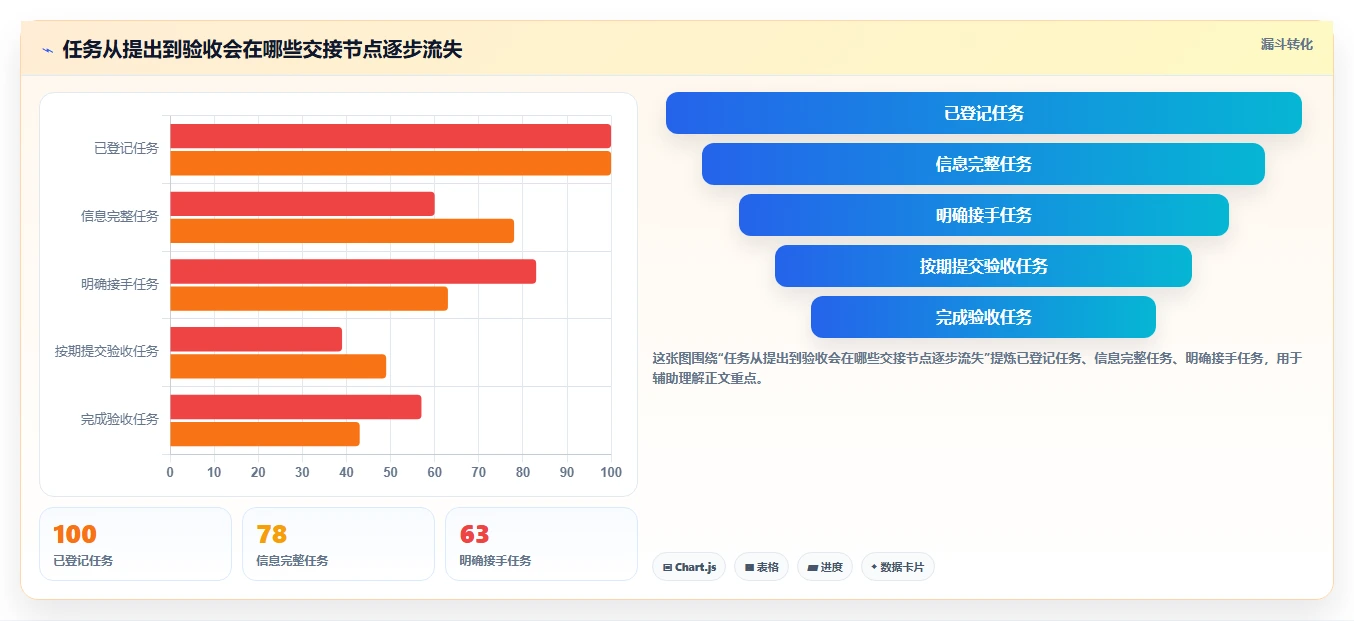Click the orange bar for 明确接手任务
The width and height of the screenshot is (1354, 621).
tap(309, 299)
